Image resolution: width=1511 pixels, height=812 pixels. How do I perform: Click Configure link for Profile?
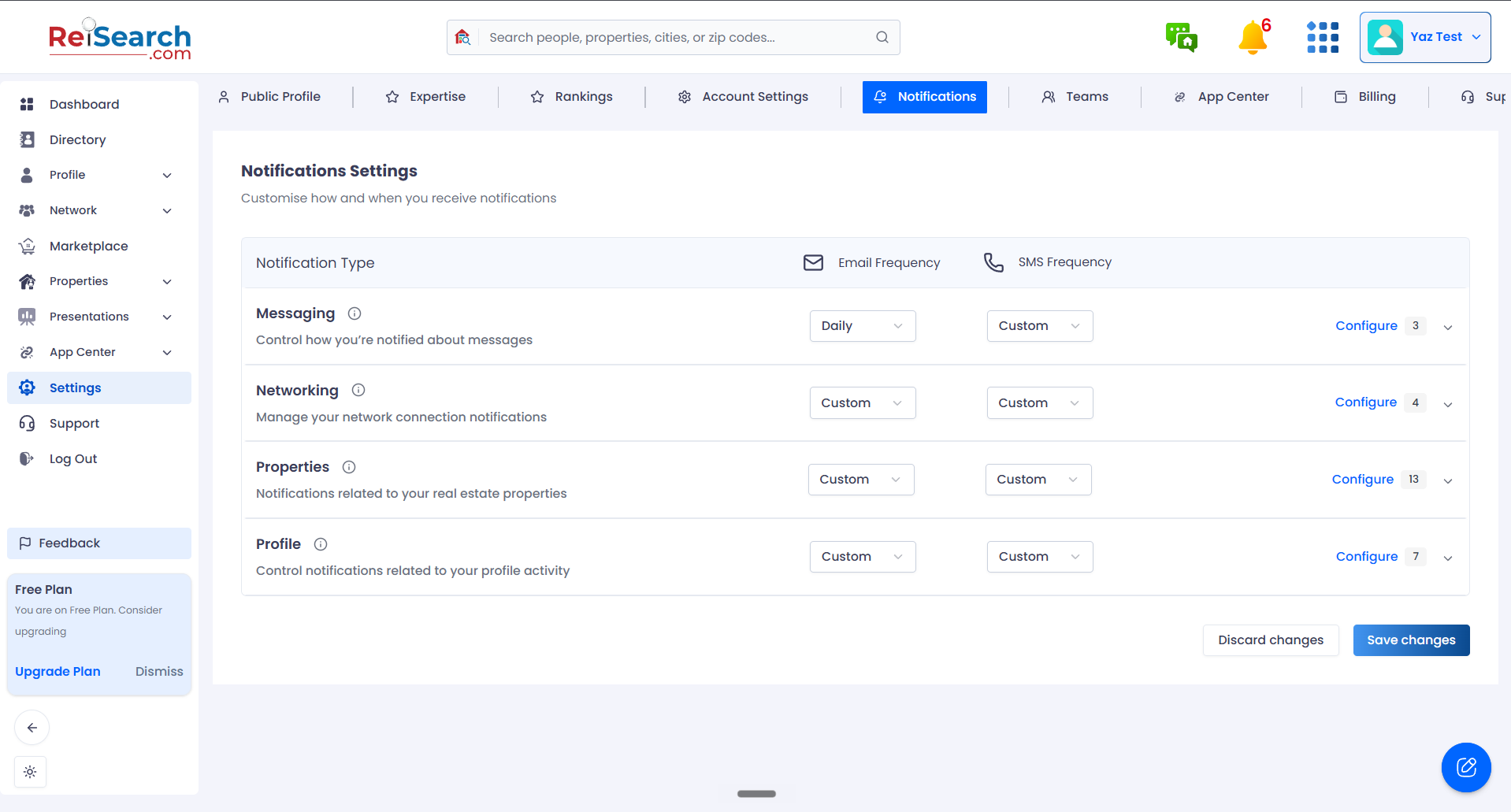point(1366,557)
